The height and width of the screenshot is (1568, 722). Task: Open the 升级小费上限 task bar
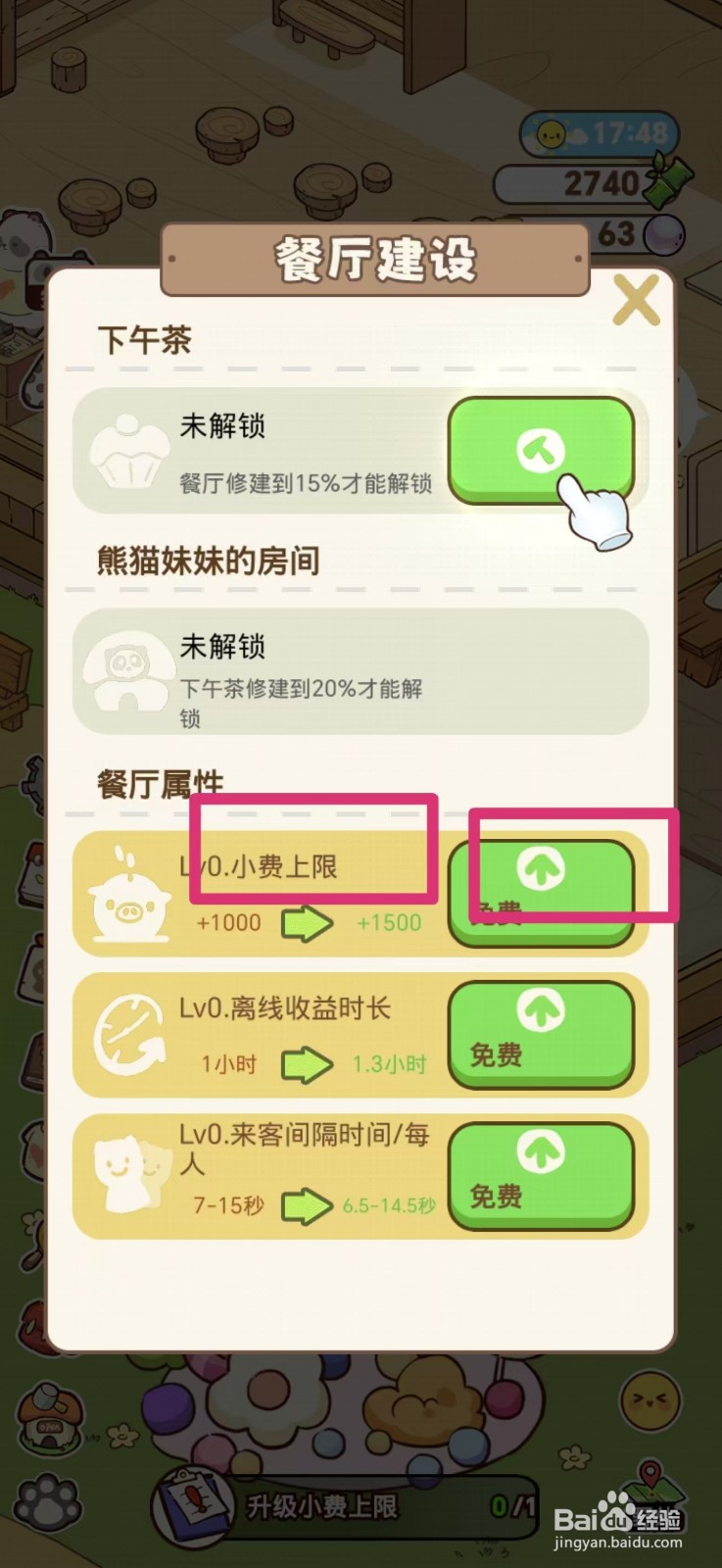point(345,1506)
